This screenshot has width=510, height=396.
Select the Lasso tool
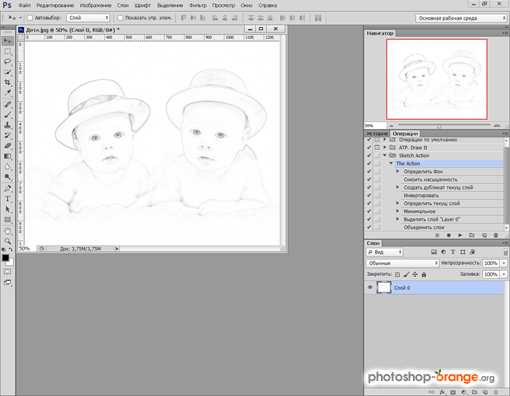(x=7, y=62)
